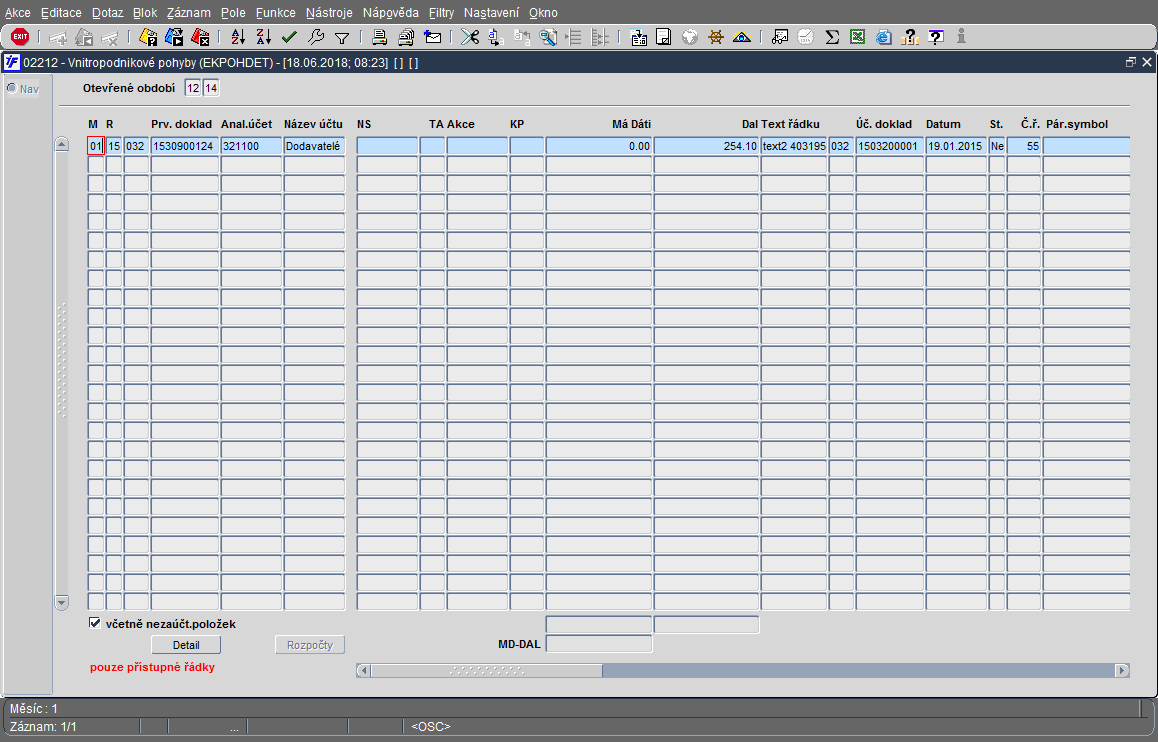Toggle včetně nezaúčt.položek checkbox
Screen dimensions: 1158x742
click(95, 623)
